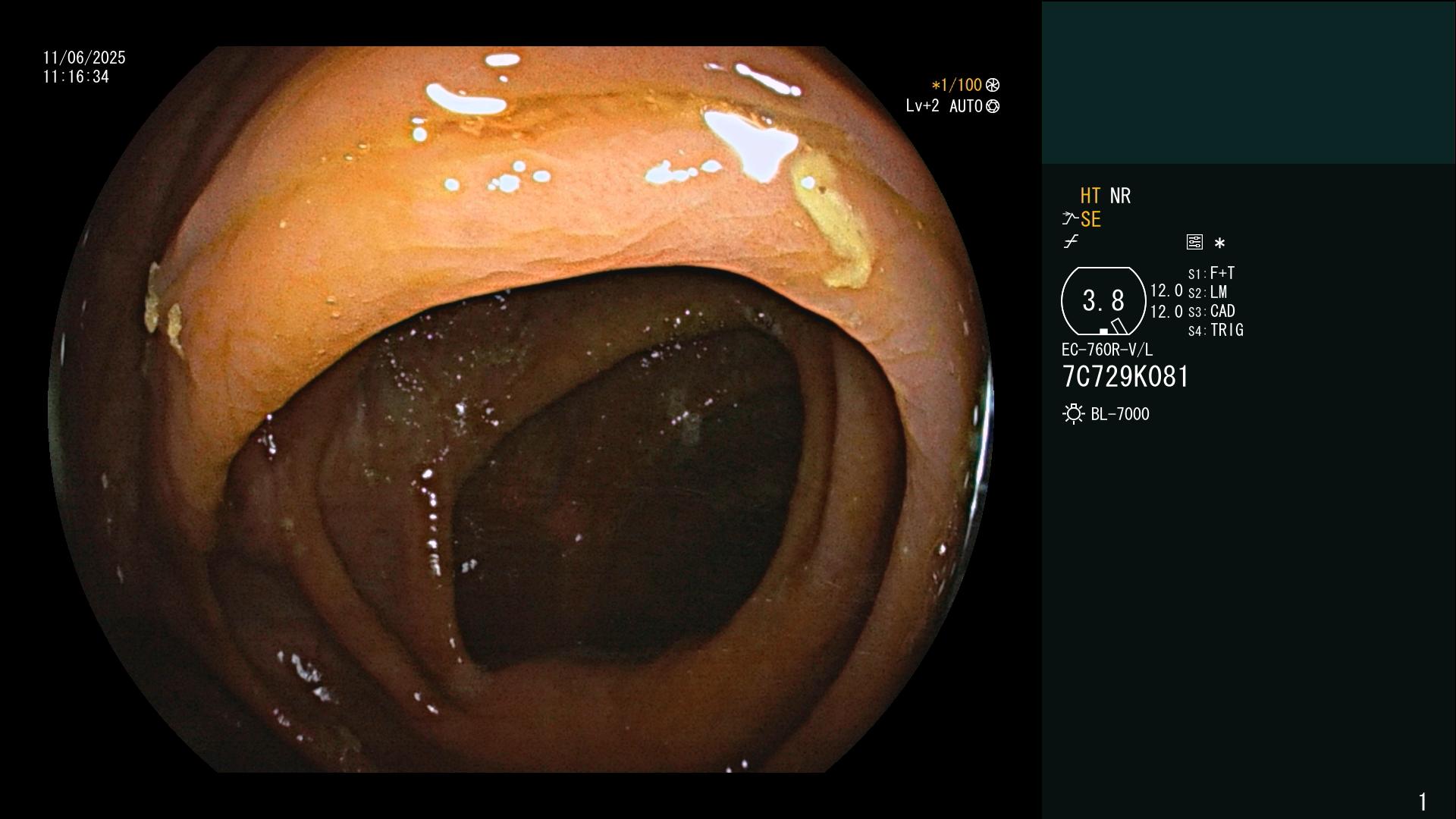
Task: Click the asterisk indicator beside sliders icon
Action: (x=1219, y=243)
